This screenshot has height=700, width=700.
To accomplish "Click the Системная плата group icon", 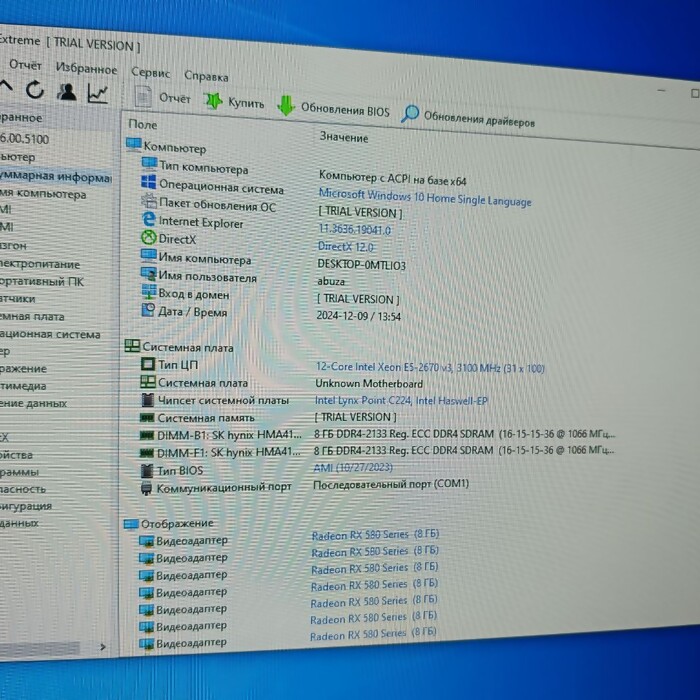I will point(132,346).
